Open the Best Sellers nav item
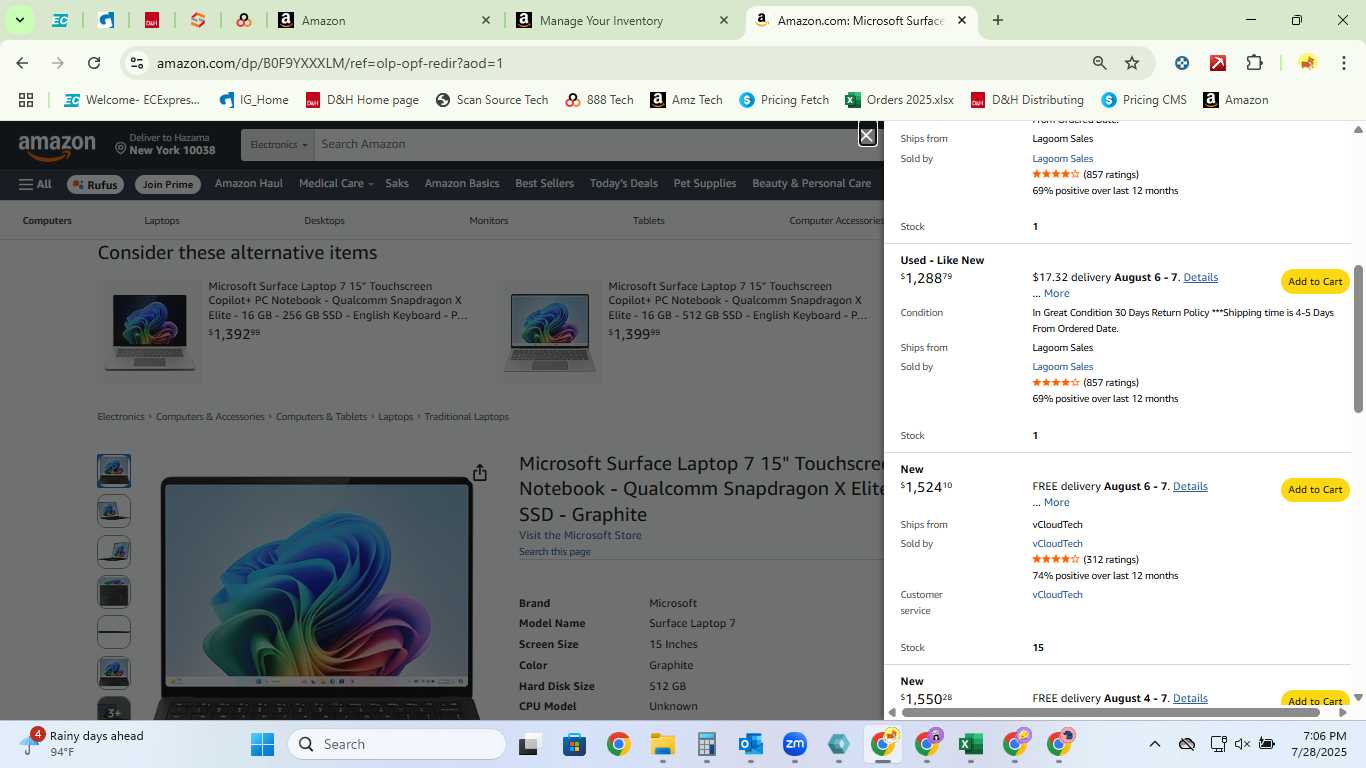 tap(544, 184)
